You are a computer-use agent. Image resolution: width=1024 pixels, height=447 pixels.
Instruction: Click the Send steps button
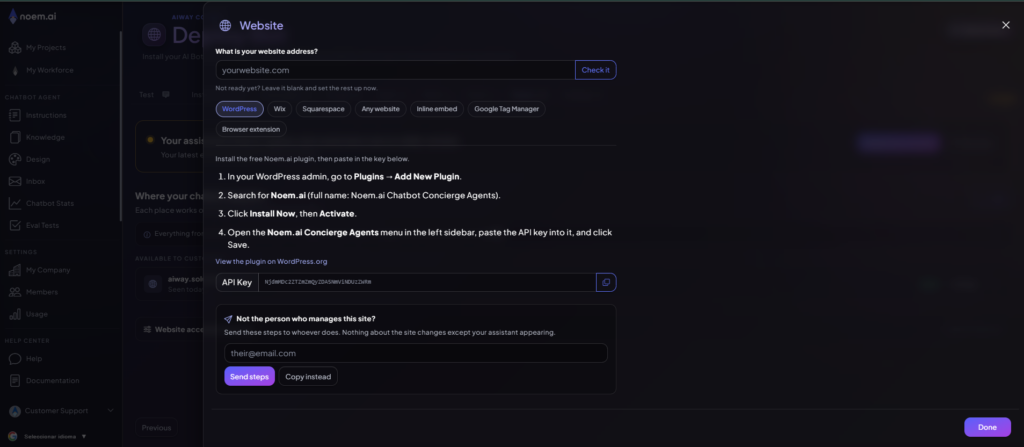click(249, 376)
